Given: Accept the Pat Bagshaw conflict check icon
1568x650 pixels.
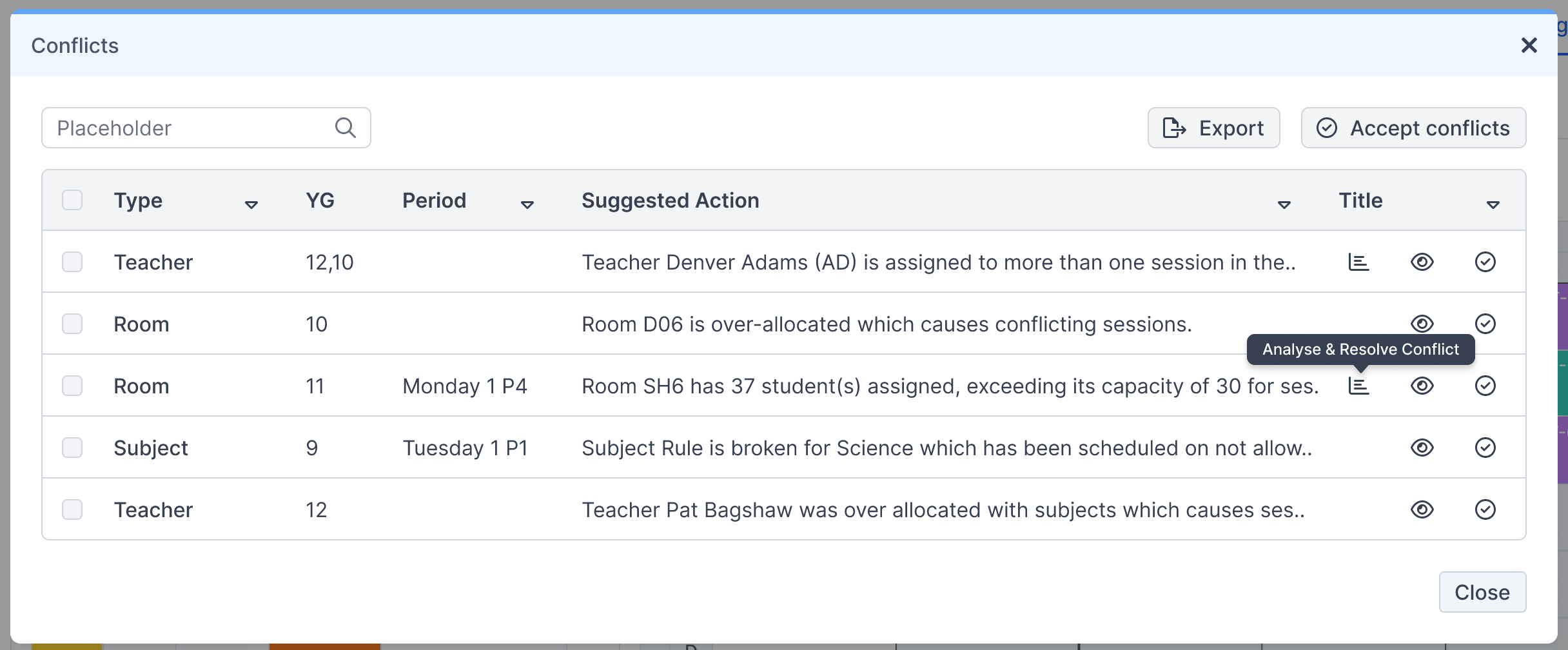Looking at the screenshot, I should [1485, 509].
